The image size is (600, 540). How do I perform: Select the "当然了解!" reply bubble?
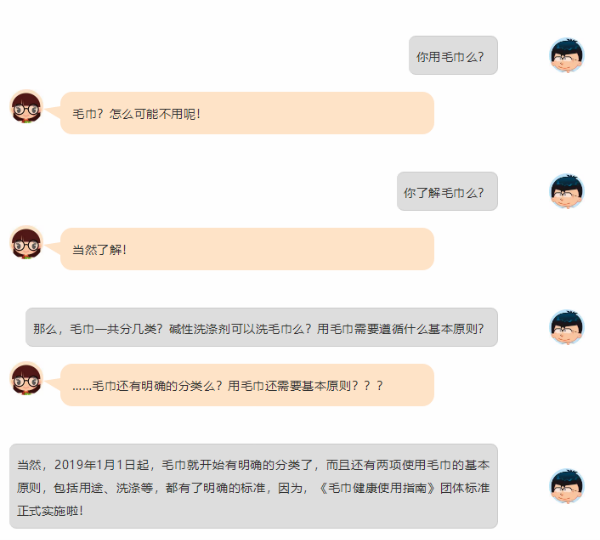tap(247, 249)
